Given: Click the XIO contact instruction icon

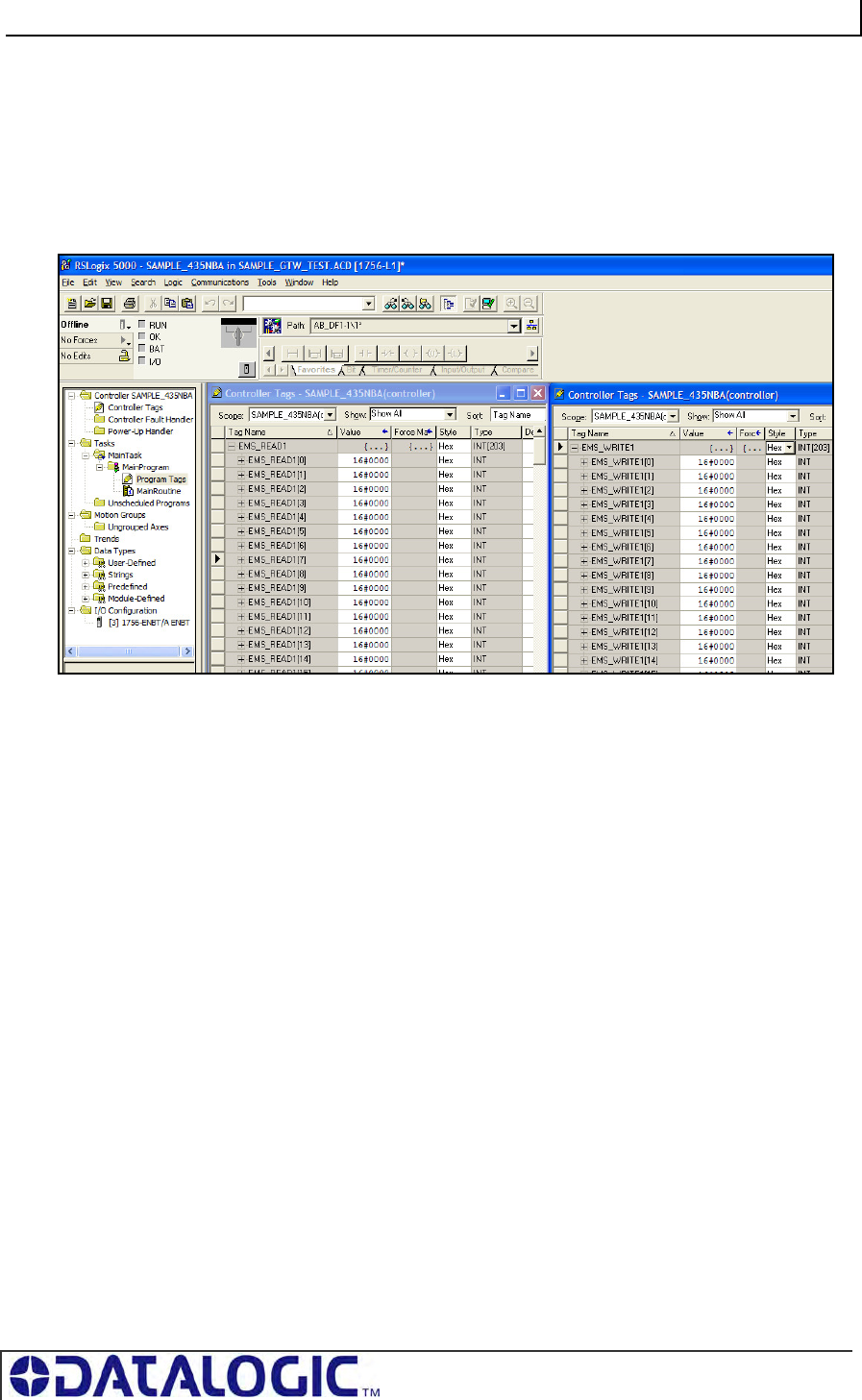Looking at the screenshot, I should [x=387, y=353].
